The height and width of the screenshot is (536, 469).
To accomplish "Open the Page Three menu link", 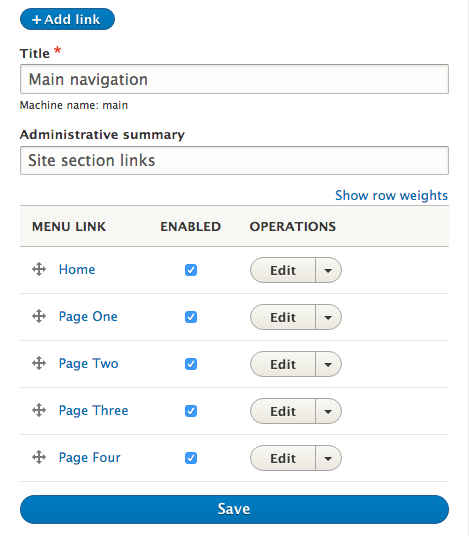I will [93, 411].
